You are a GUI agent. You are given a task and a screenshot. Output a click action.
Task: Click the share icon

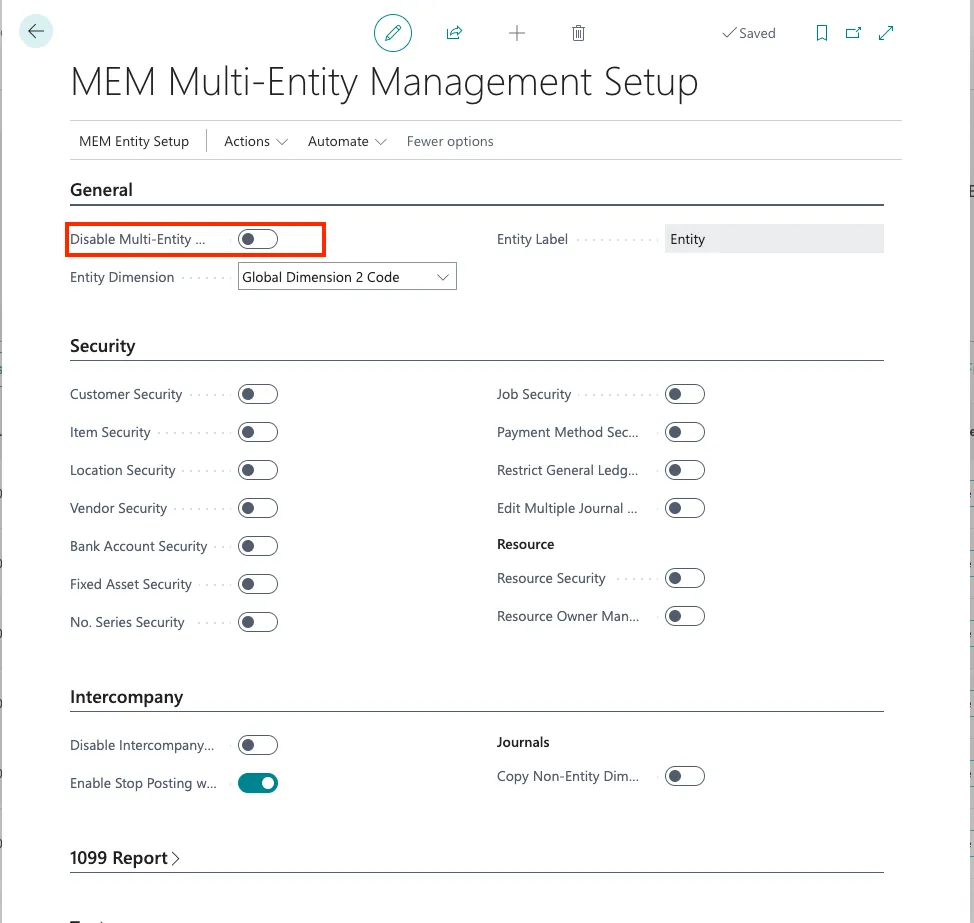[x=454, y=33]
